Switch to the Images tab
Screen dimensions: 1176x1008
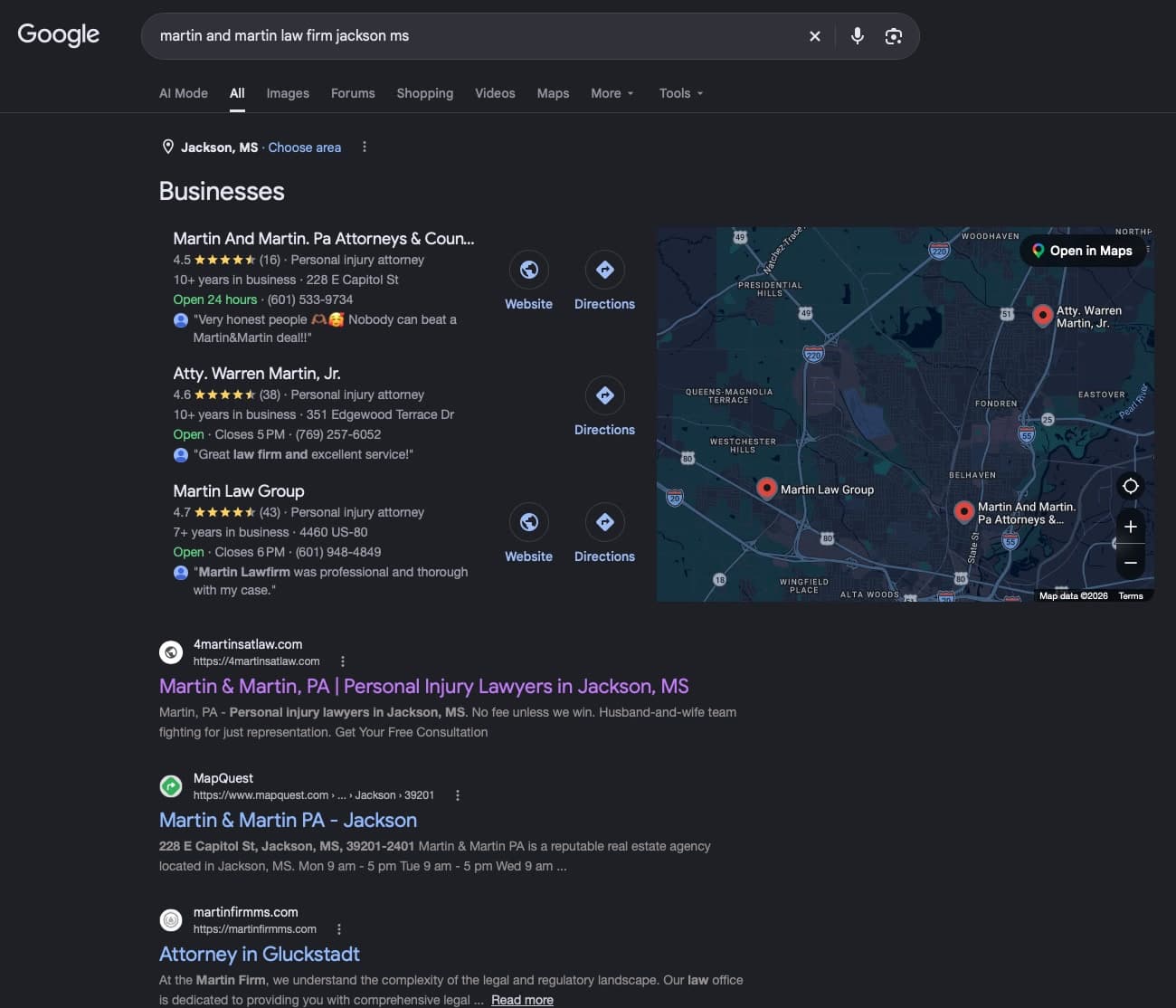coord(288,93)
